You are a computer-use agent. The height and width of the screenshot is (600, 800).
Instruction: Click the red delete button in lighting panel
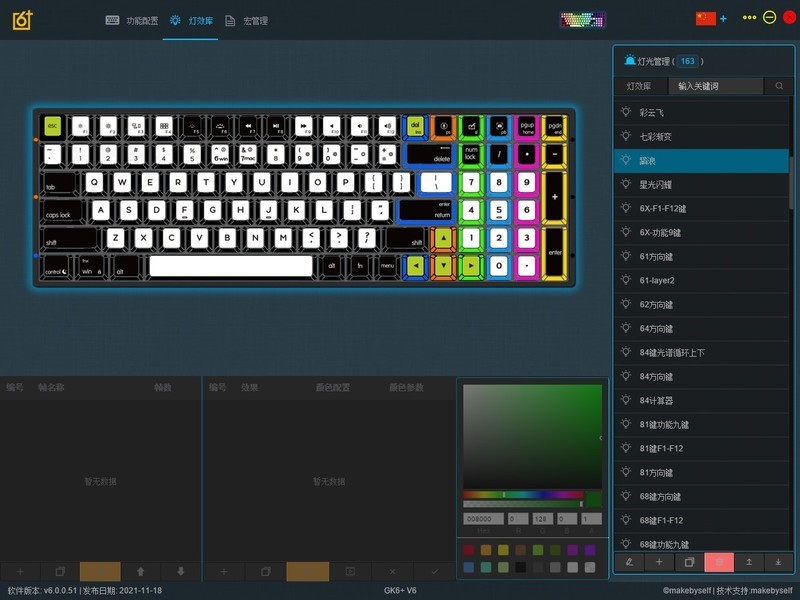[719, 563]
